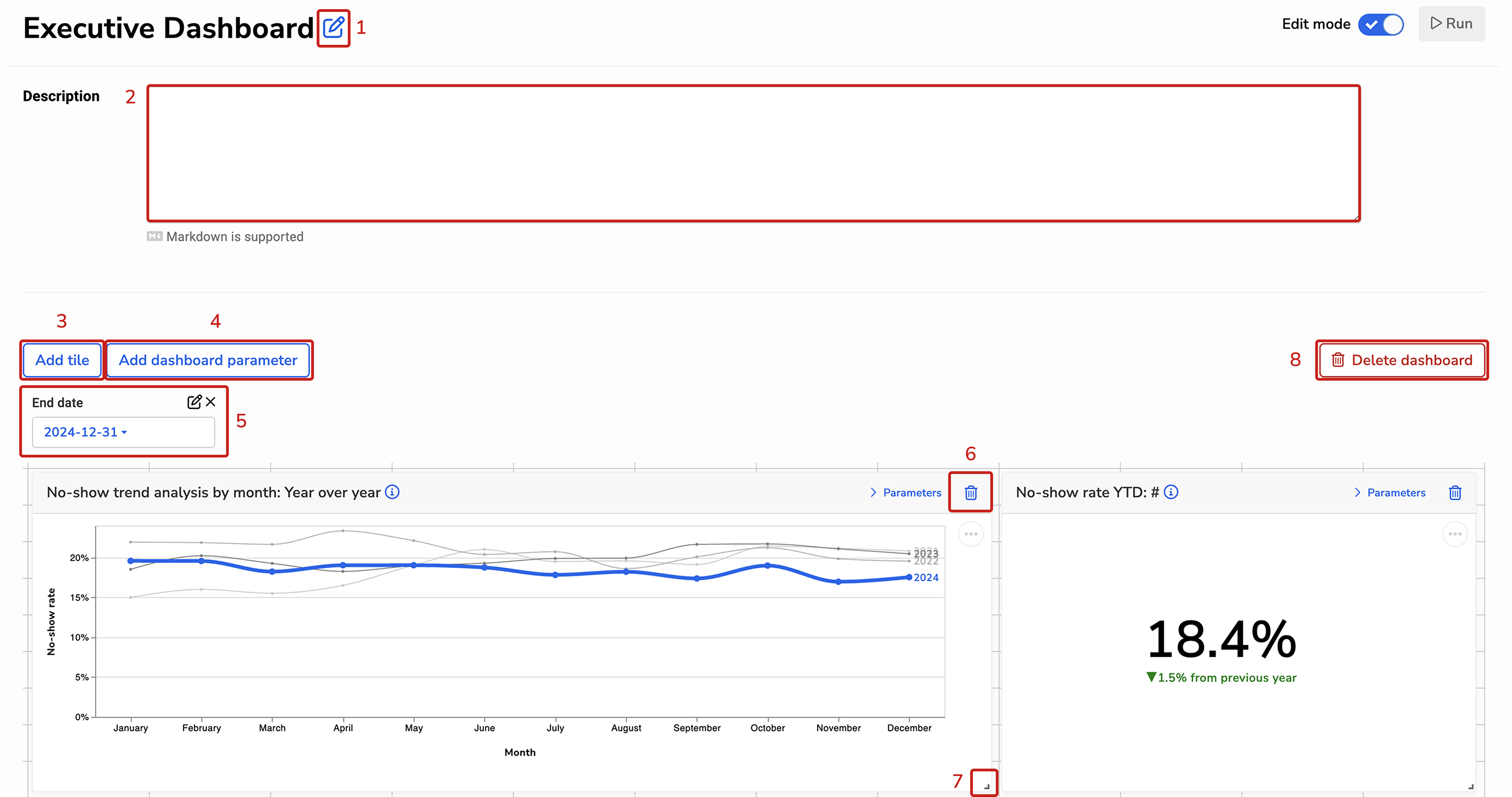Expand Parameters on the trend analysis tile
The width and height of the screenshot is (1512, 797).
tap(906, 492)
